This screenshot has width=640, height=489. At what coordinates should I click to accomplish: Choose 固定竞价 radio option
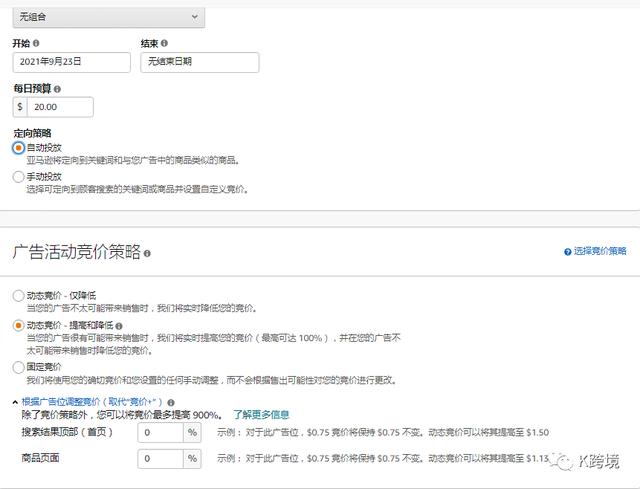point(18,367)
